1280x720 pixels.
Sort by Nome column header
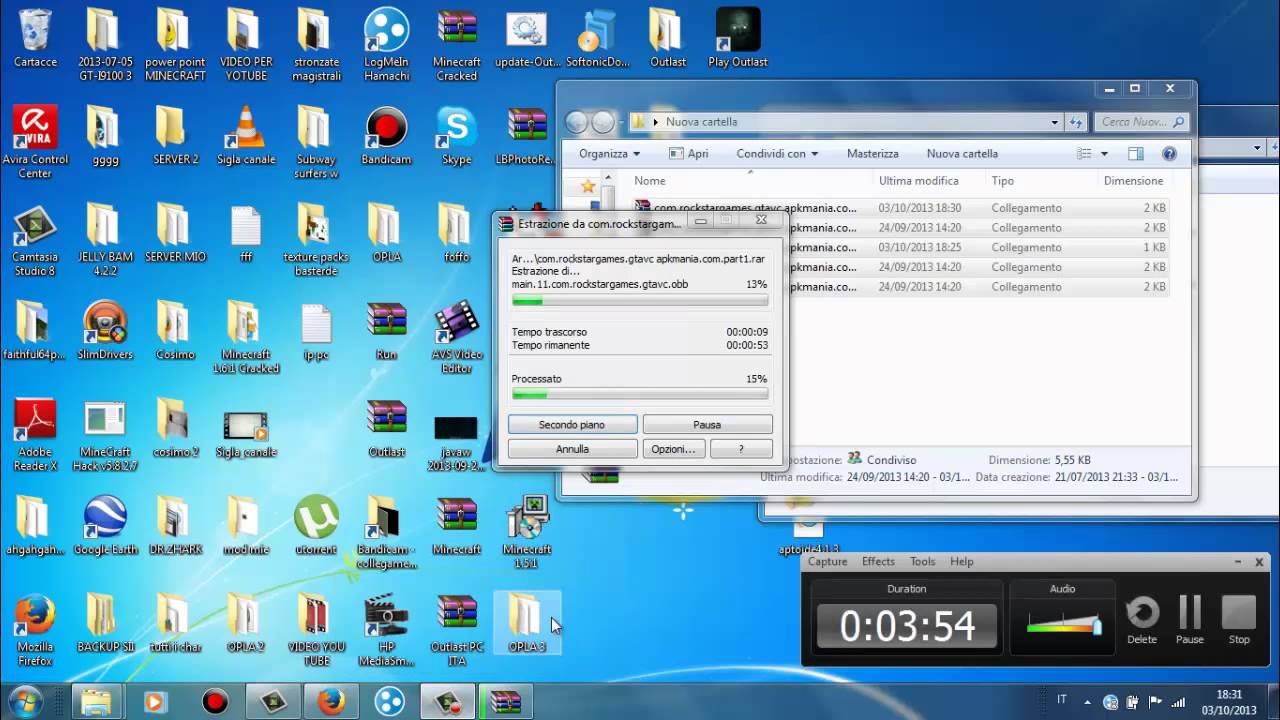[750, 181]
